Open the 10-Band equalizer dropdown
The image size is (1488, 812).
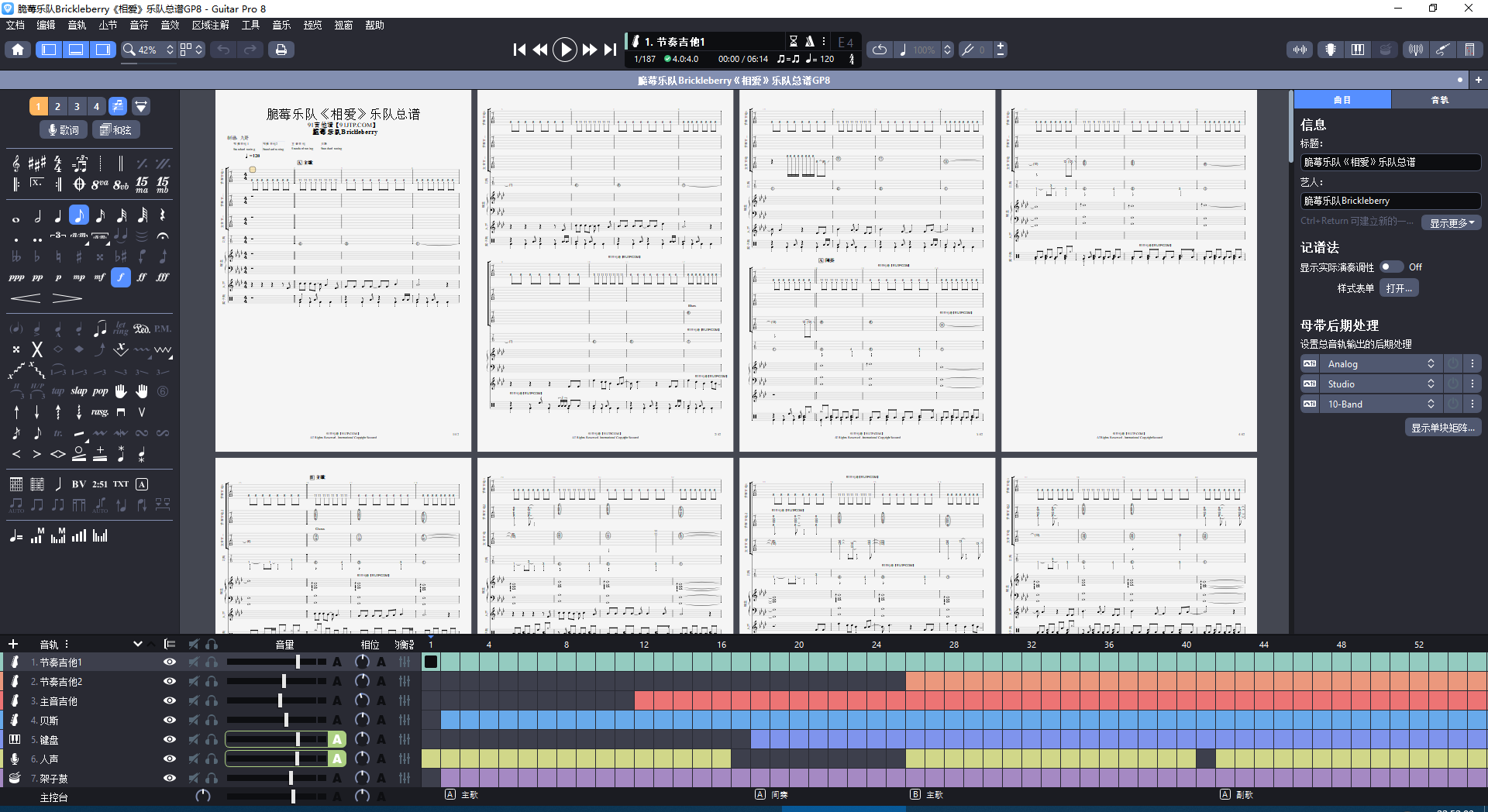pos(1380,404)
